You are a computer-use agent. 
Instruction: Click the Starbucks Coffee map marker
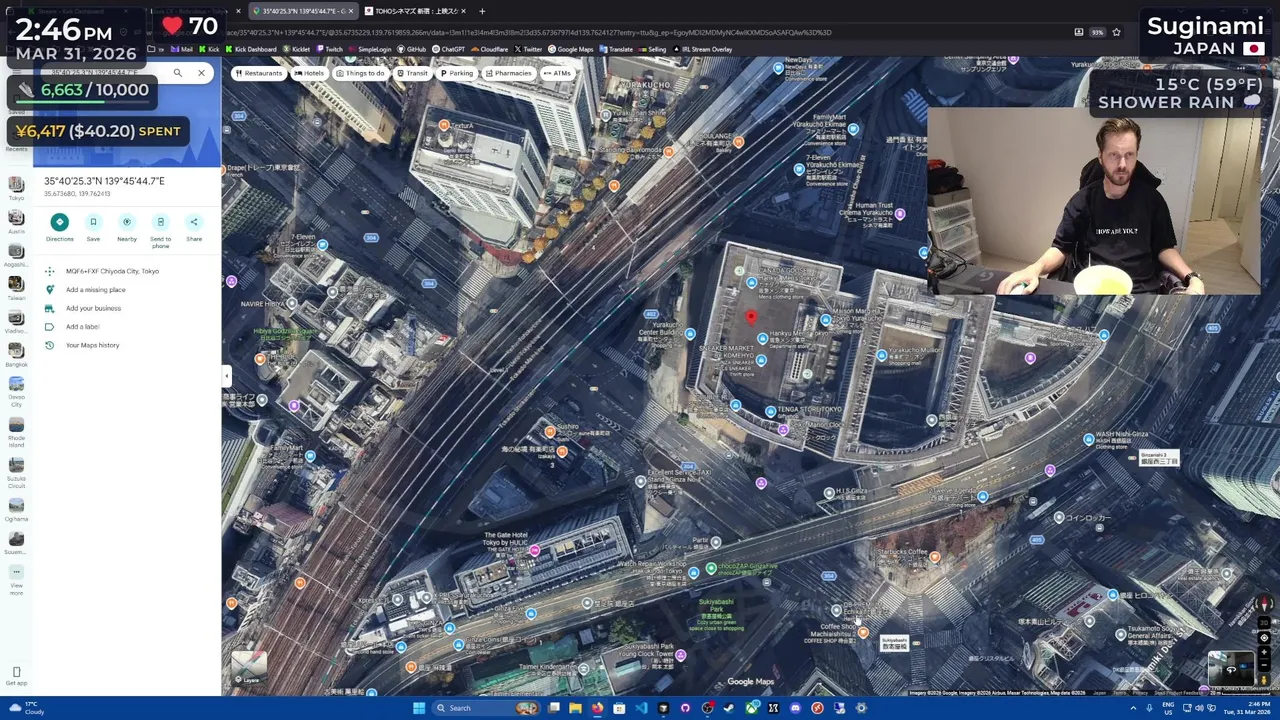(x=934, y=557)
